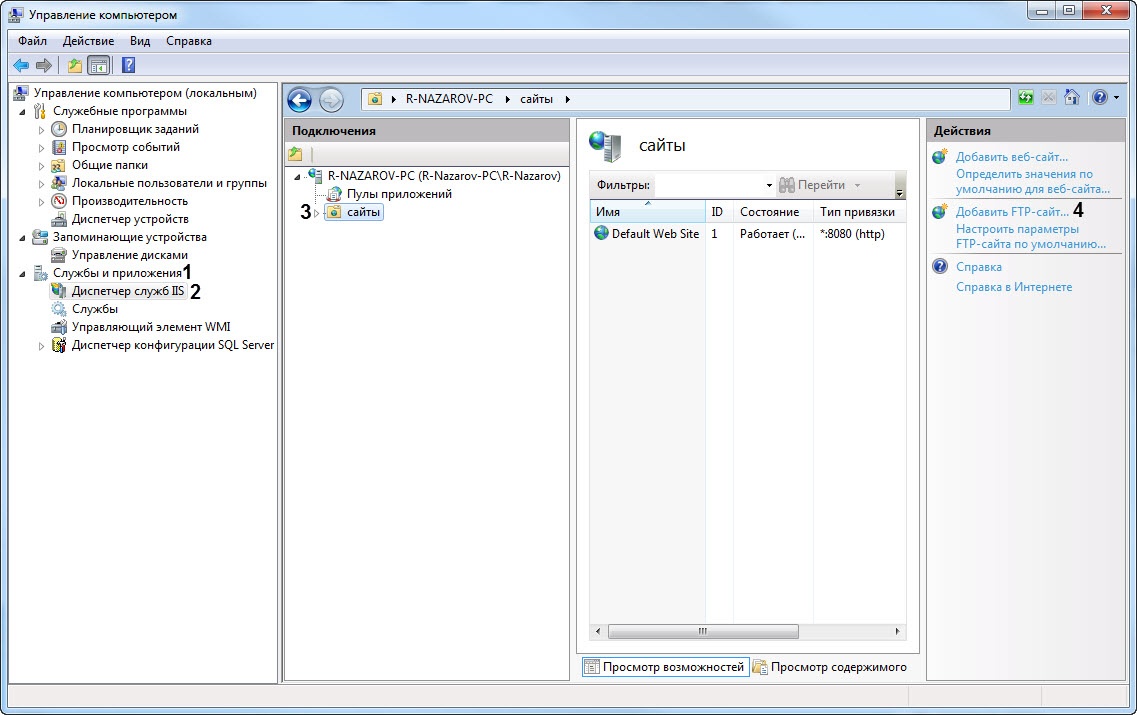Expand the Планировщик заданий tree node
This screenshot has height=715, width=1137.
point(41,130)
